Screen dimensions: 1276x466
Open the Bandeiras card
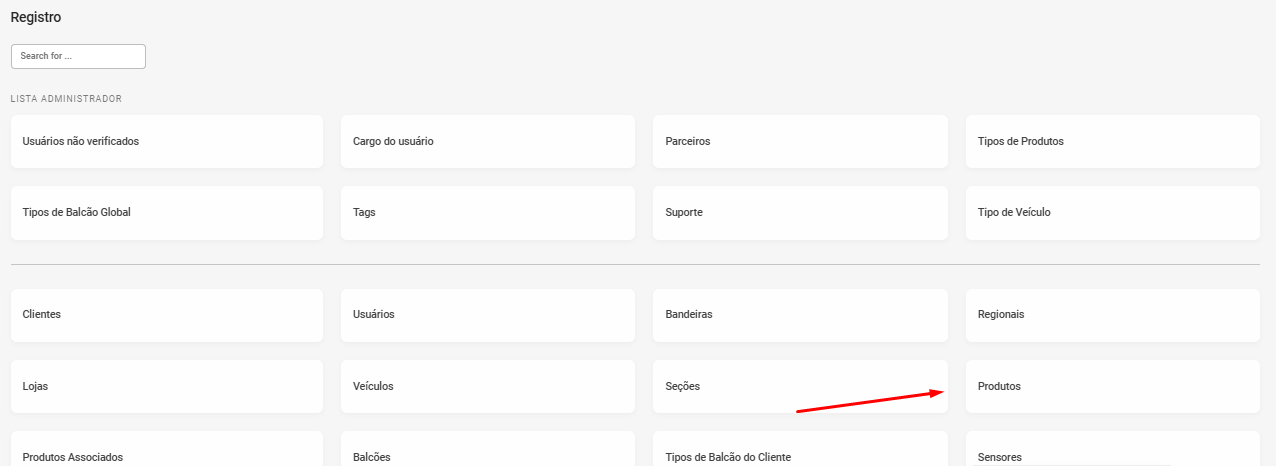click(799, 314)
